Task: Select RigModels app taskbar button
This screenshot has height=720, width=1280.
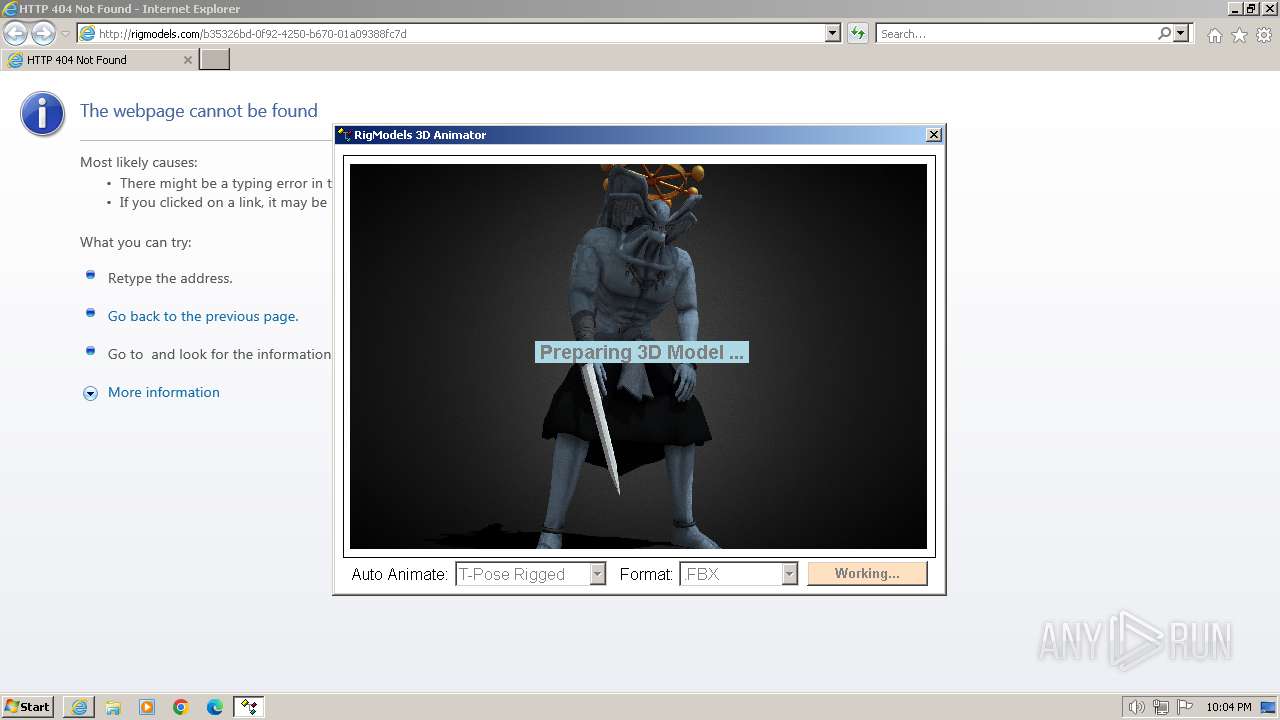Action: [248, 707]
